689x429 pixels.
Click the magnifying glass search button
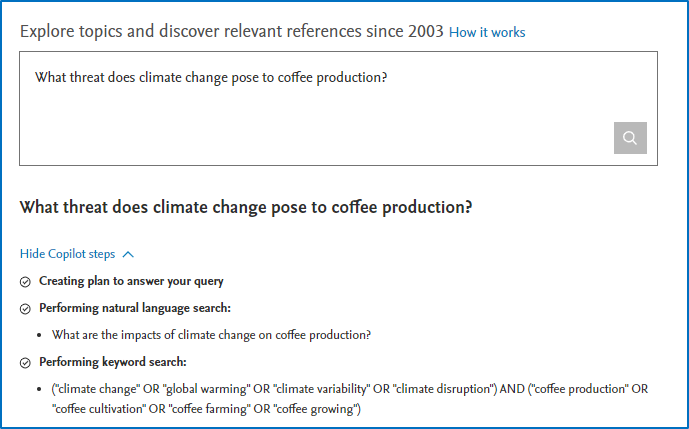point(630,138)
